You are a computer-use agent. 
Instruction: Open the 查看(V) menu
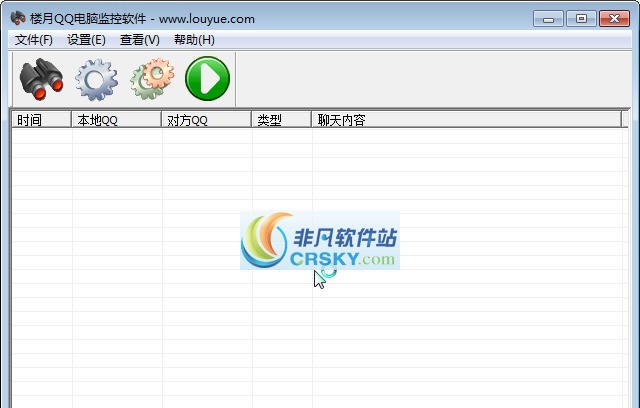pos(140,40)
